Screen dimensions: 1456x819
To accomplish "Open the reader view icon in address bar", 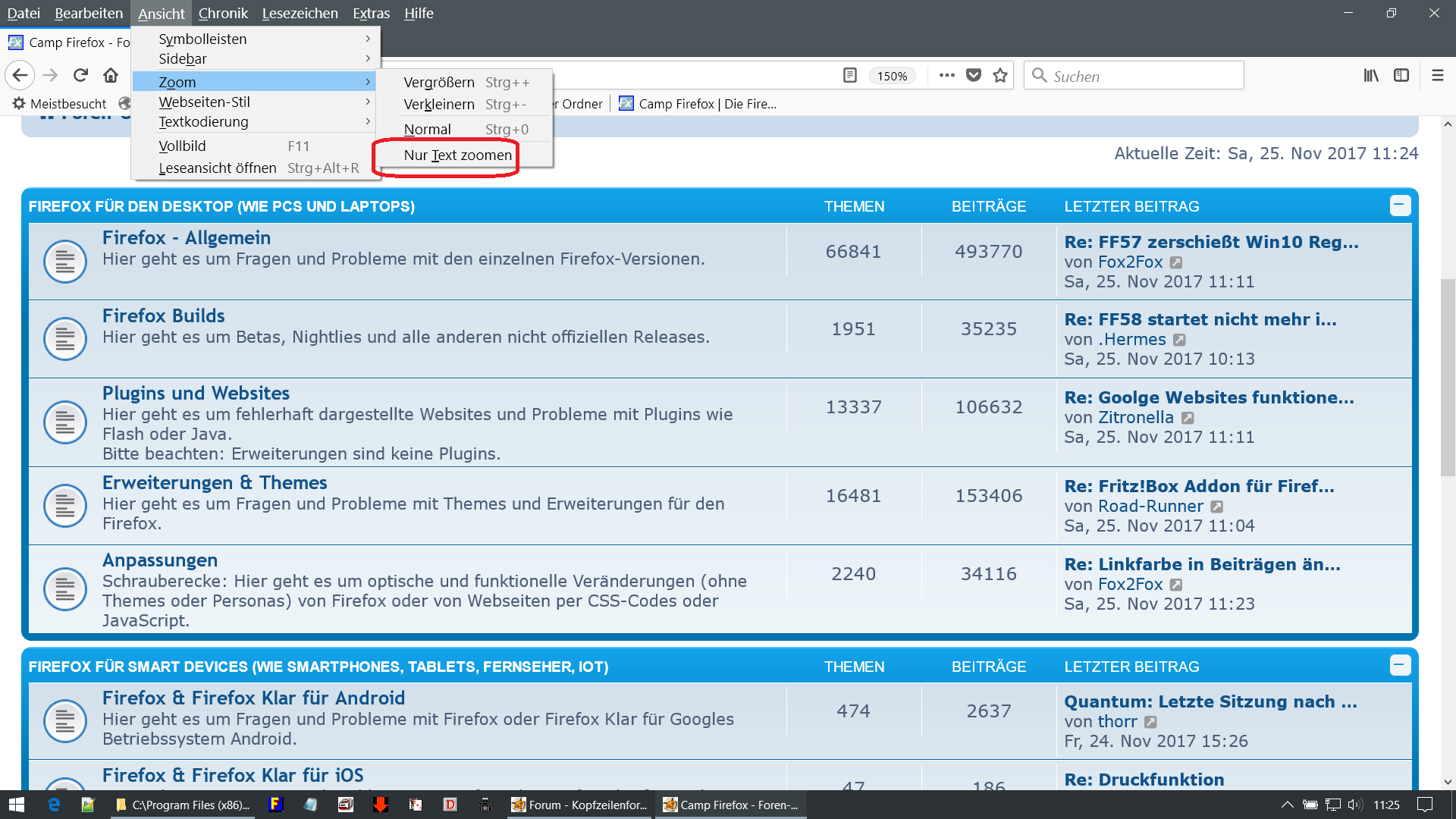I will point(850,75).
